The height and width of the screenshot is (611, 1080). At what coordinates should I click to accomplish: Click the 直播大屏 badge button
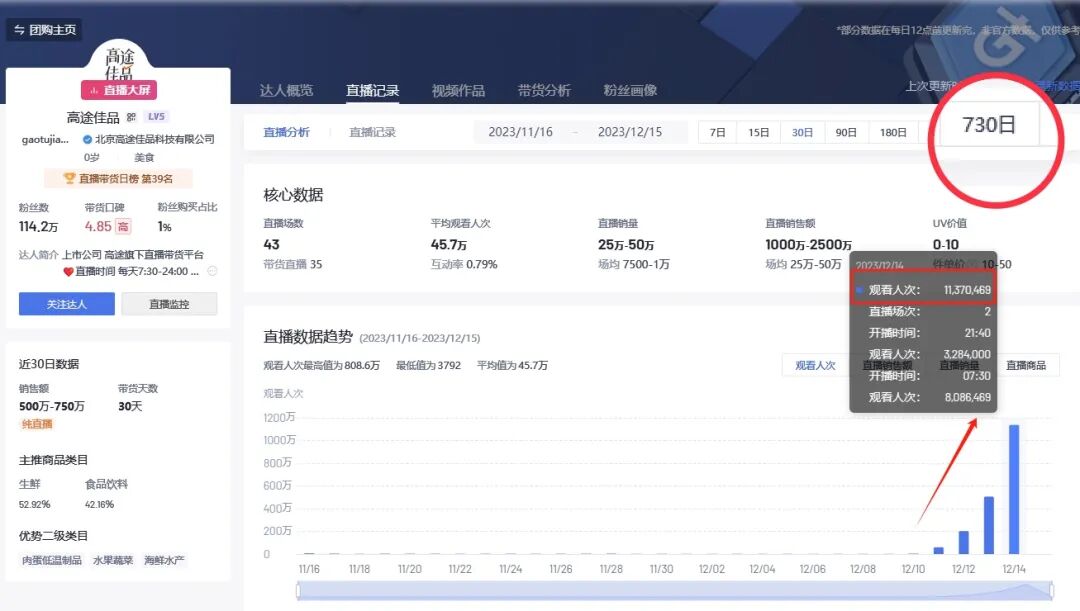coord(119,90)
